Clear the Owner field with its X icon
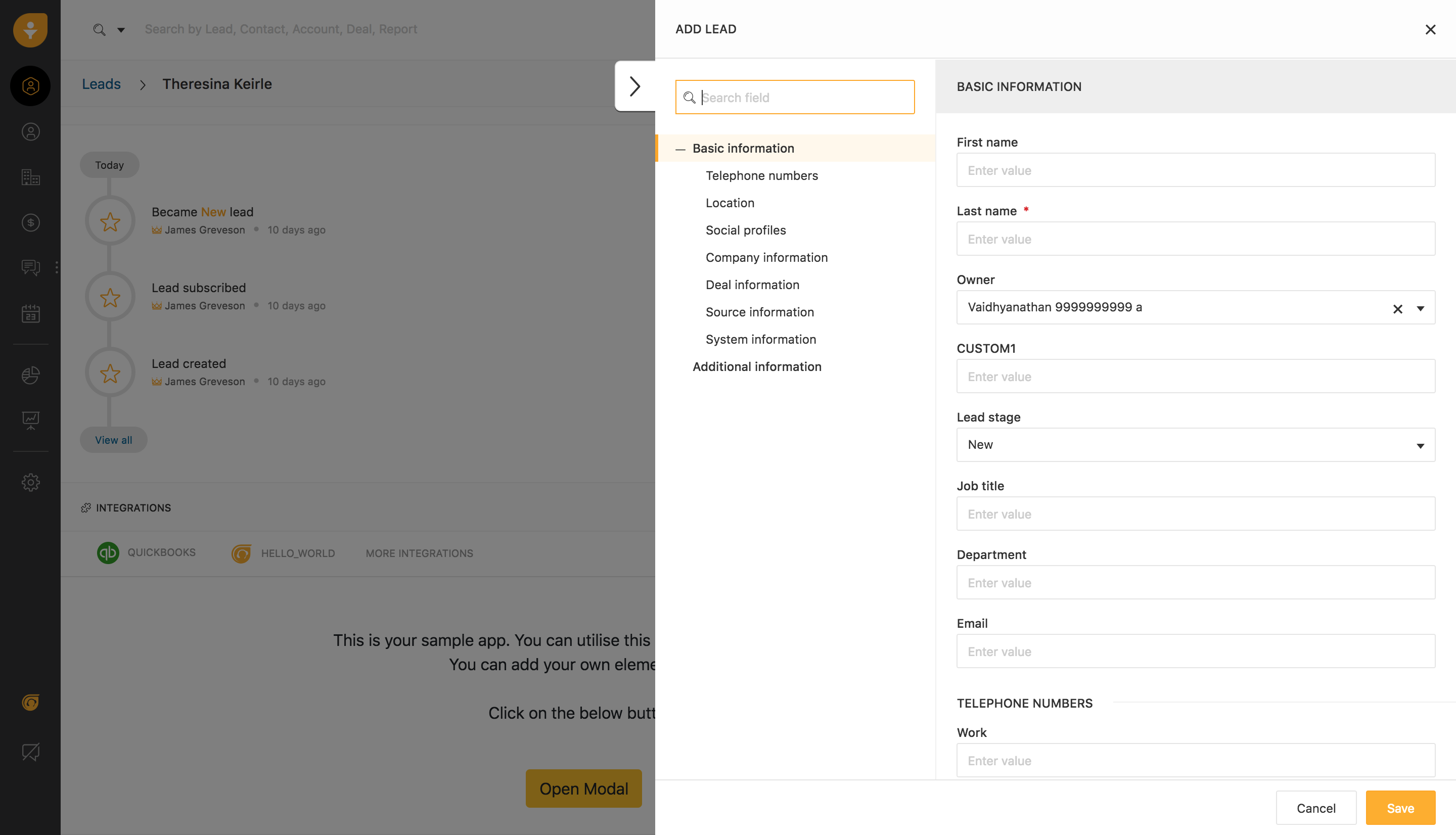The image size is (1456, 835). pyautogui.click(x=1397, y=308)
